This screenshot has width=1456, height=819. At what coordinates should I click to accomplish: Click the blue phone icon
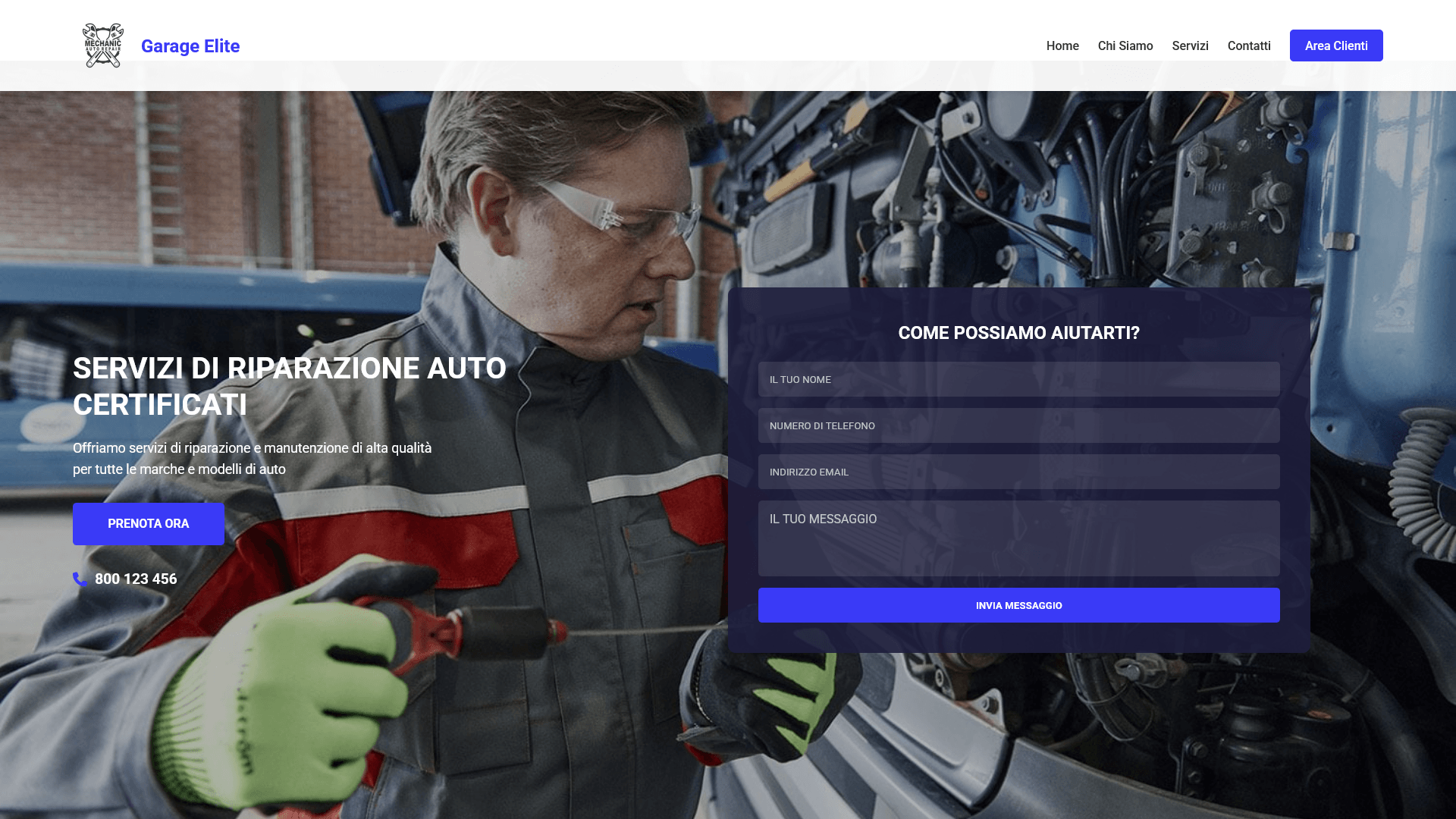coord(80,579)
